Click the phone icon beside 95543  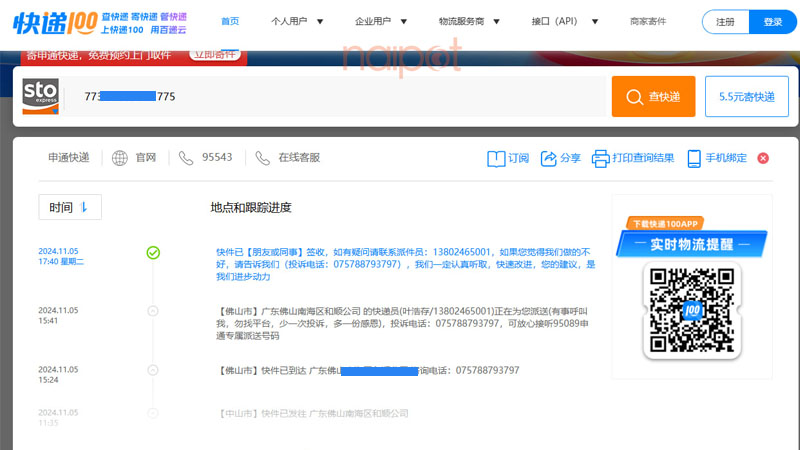[186, 158]
